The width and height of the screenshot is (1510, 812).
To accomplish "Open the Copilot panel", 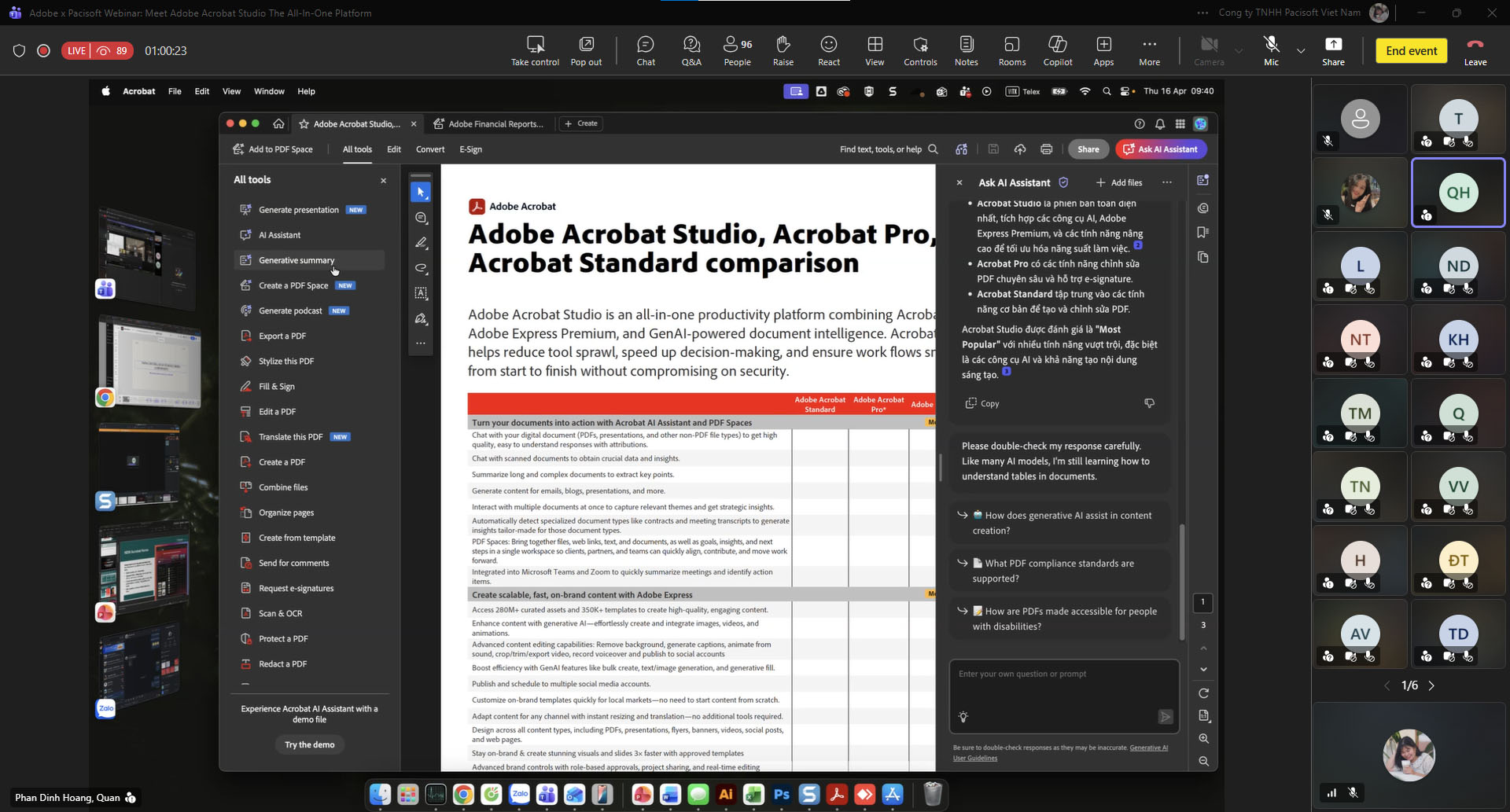I will point(1057,50).
